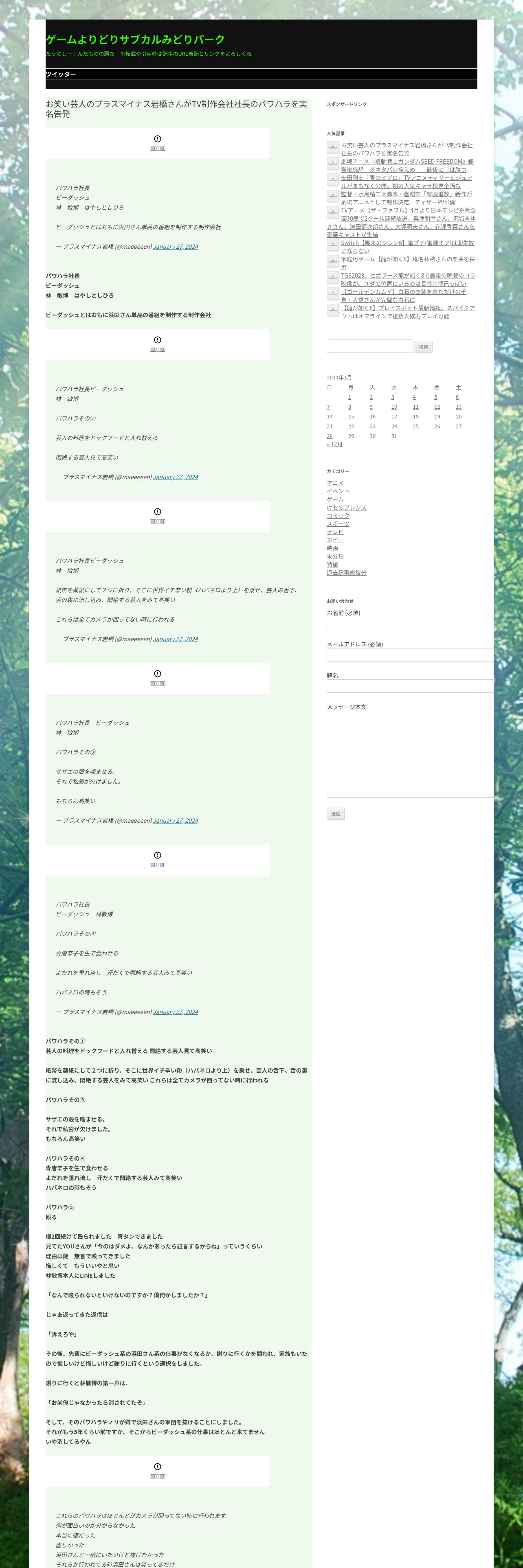Screen dimensions: 523x1568
Task: Select calendar day 17
Action: (394, 417)
